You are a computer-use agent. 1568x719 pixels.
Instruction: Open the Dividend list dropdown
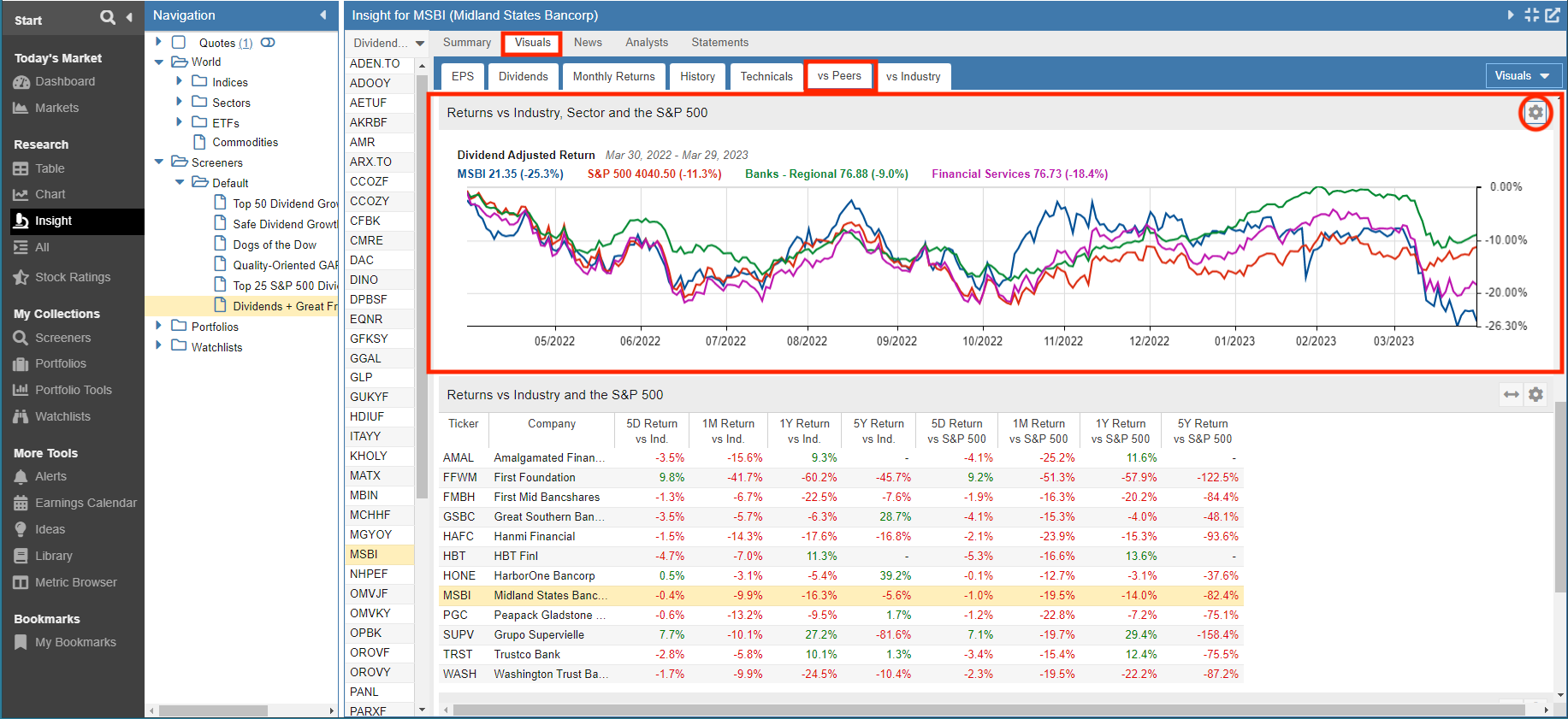pos(388,43)
